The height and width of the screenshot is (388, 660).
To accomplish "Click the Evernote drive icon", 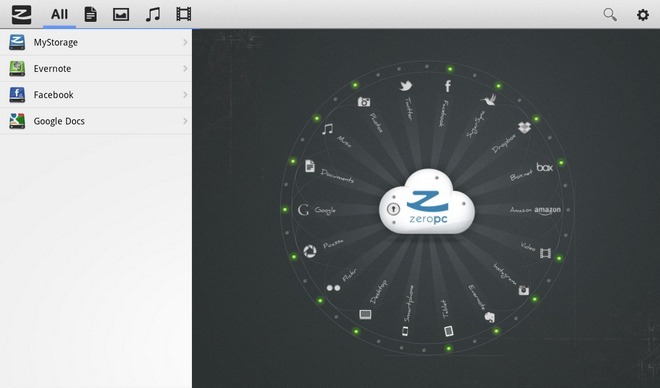I will (17, 68).
